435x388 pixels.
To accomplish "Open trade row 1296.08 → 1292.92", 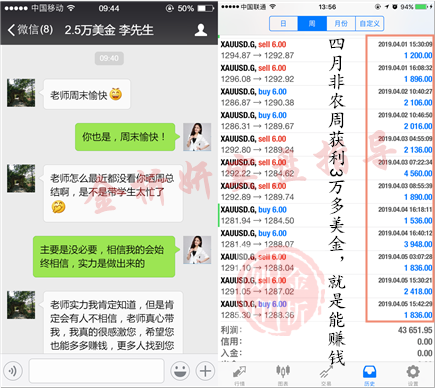I will [326, 73].
